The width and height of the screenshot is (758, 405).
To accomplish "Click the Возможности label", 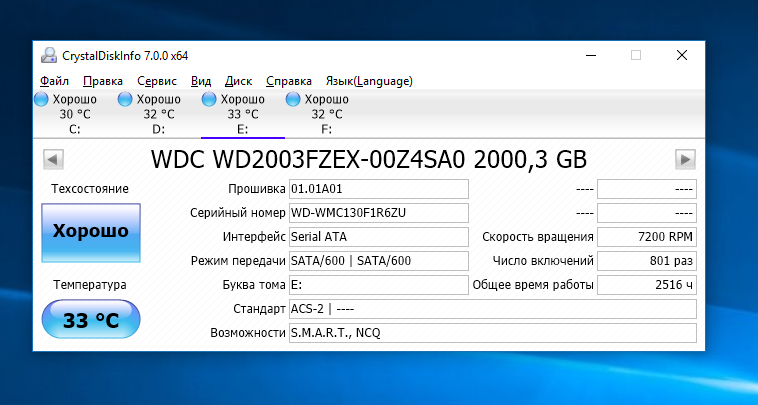I will pos(248,333).
